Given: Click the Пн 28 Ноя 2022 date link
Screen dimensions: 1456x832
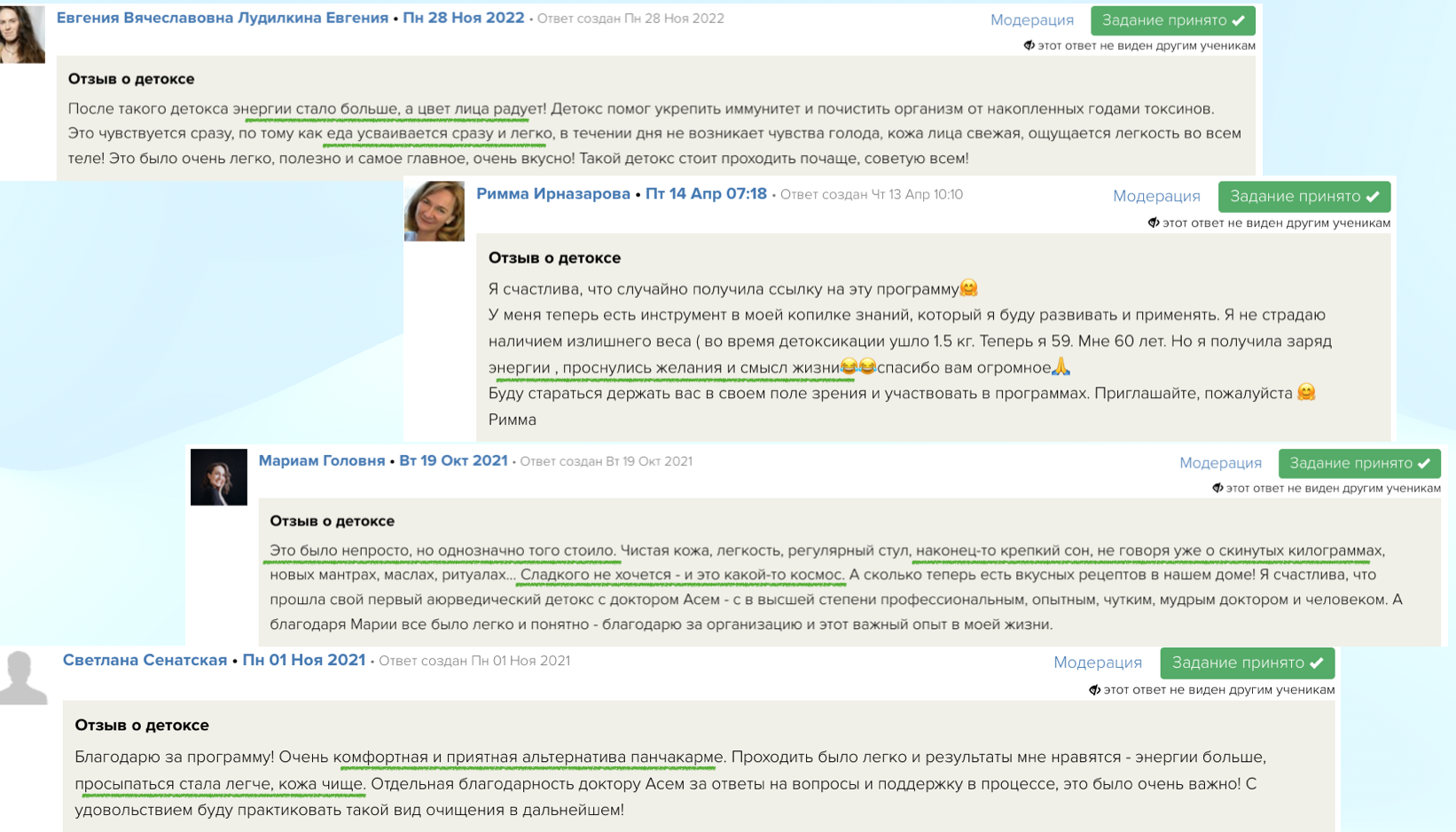Looking at the screenshot, I should [x=463, y=18].
